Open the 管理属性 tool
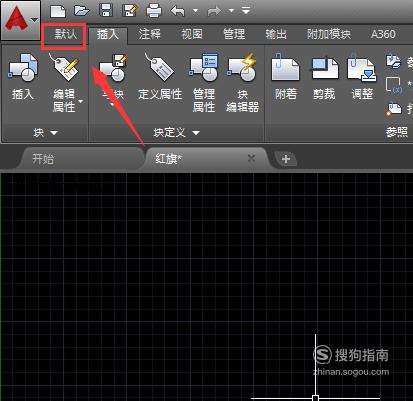The height and width of the screenshot is (401, 413). click(204, 83)
